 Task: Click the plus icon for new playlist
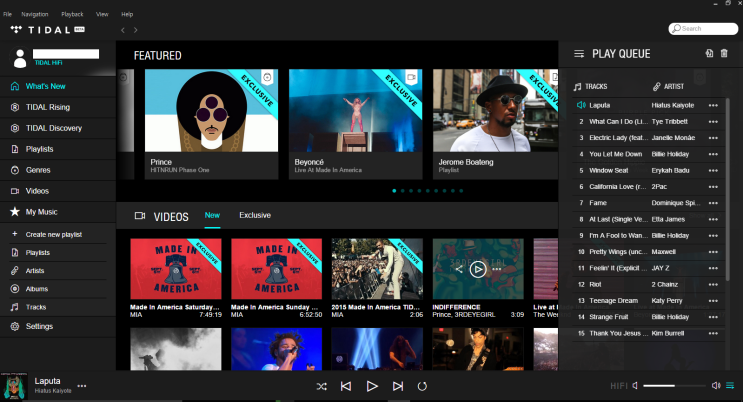15,234
